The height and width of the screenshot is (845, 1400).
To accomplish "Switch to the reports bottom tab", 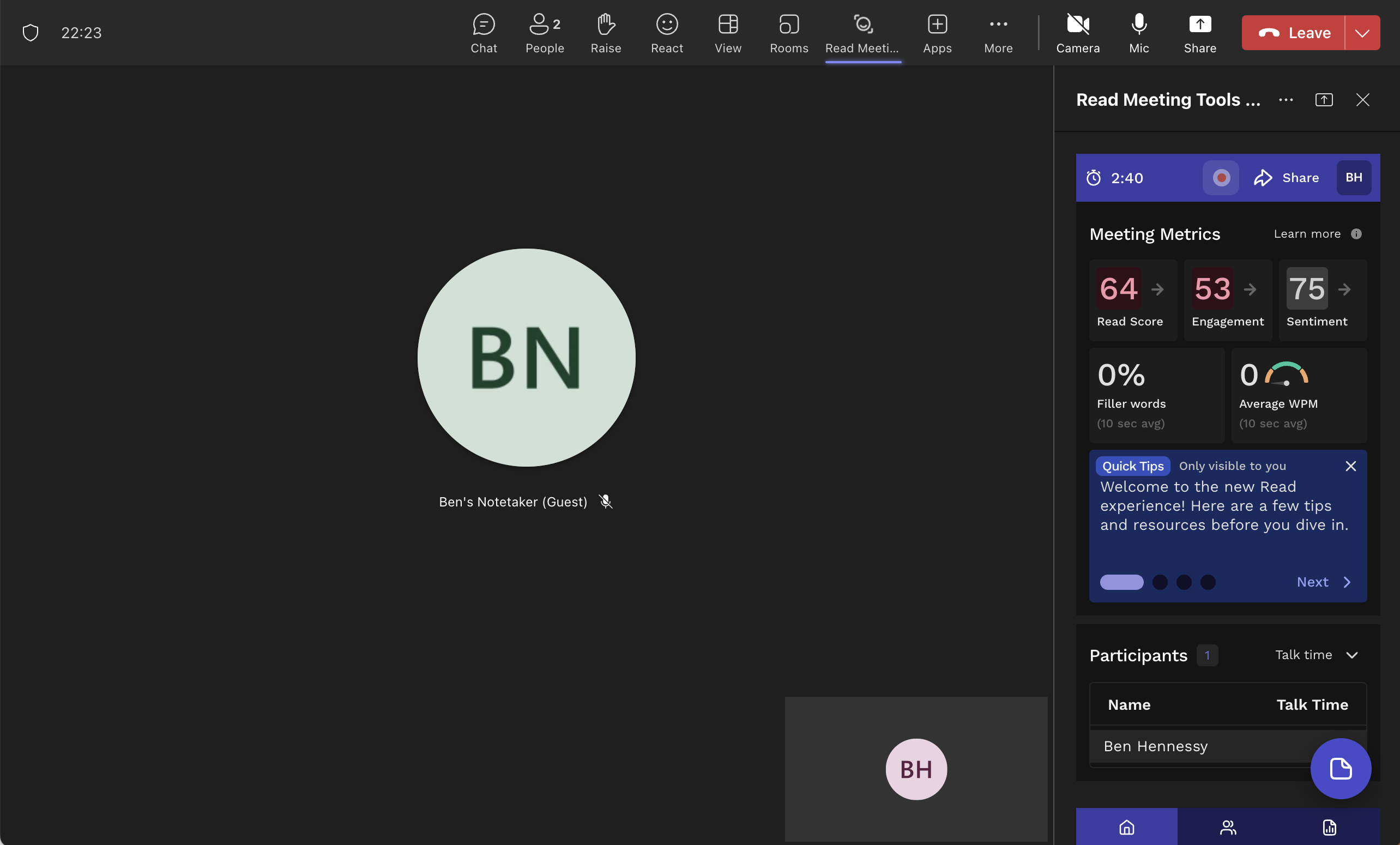I will [x=1329, y=827].
